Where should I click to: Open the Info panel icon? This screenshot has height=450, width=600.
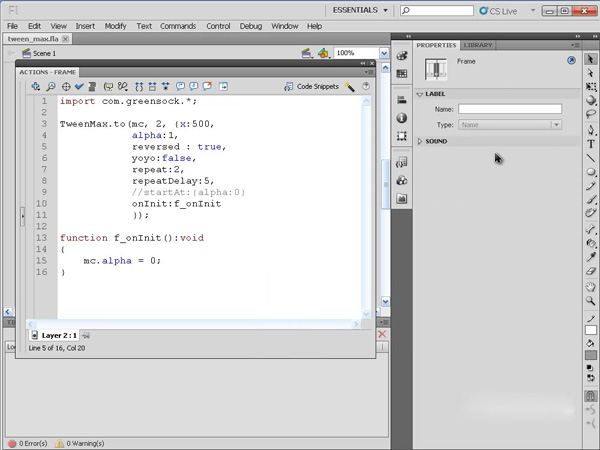point(402,117)
